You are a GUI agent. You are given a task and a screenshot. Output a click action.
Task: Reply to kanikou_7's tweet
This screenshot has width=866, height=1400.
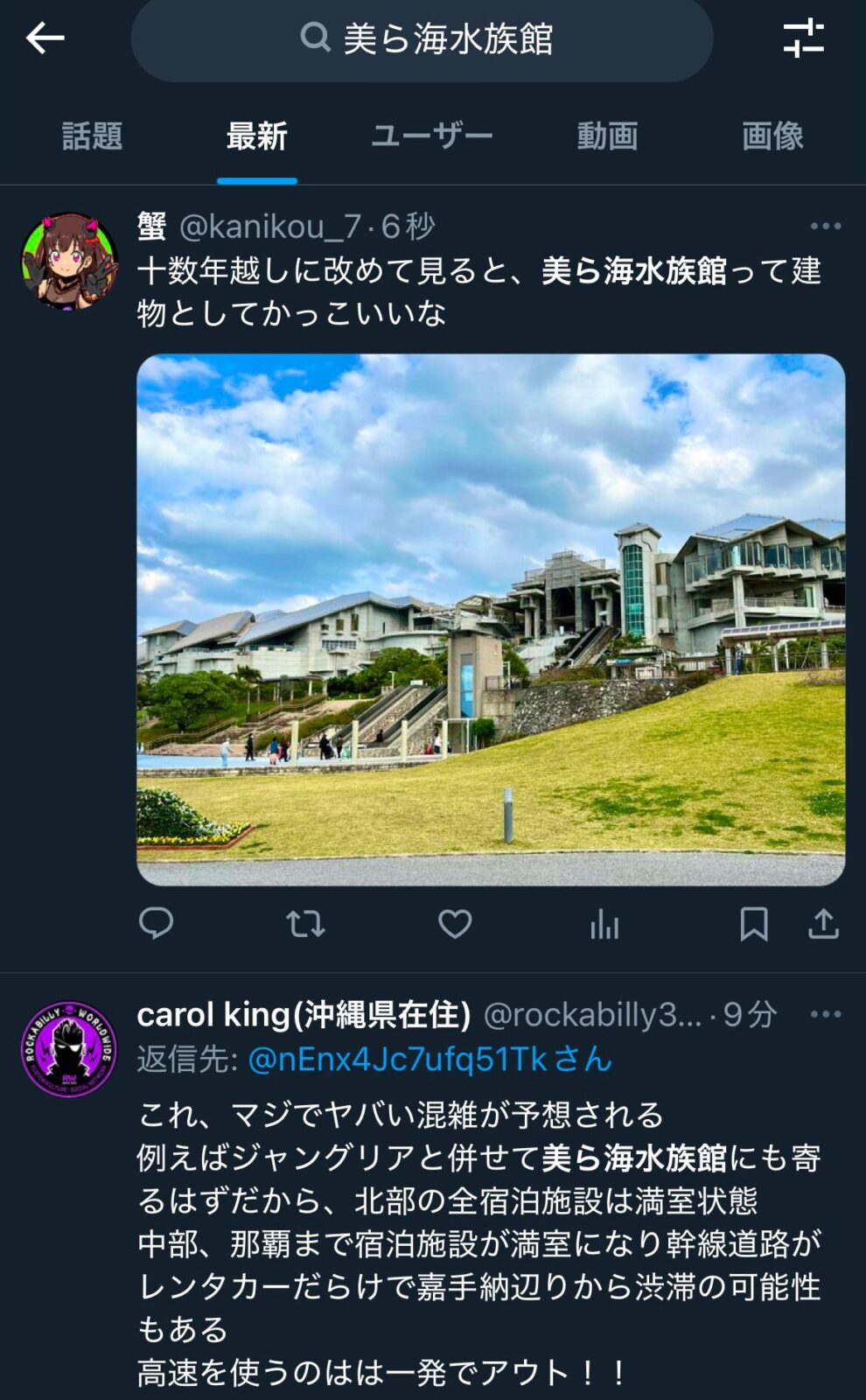(x=157, y=923)
